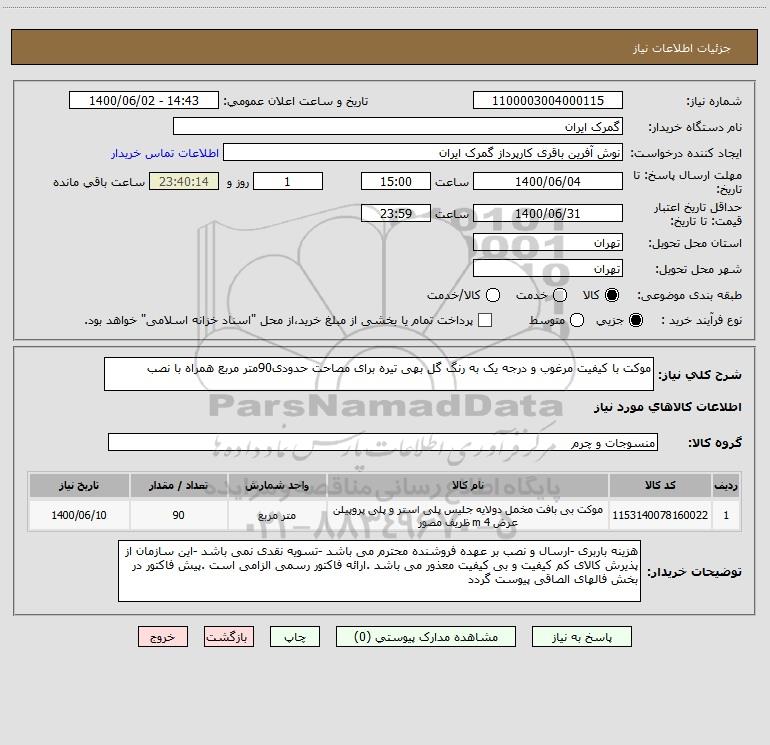The image size is (770, 745).
Task: Click the تعداد / مقدار column header
Action: tap(178, 485)
